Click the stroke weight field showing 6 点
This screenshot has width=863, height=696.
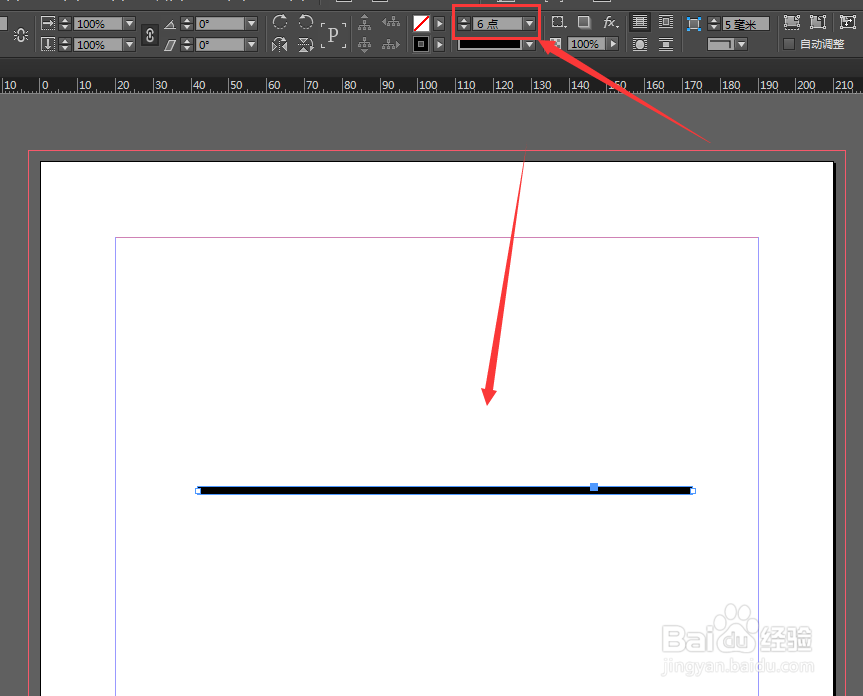pyautogui.click(x=497, y=24)
